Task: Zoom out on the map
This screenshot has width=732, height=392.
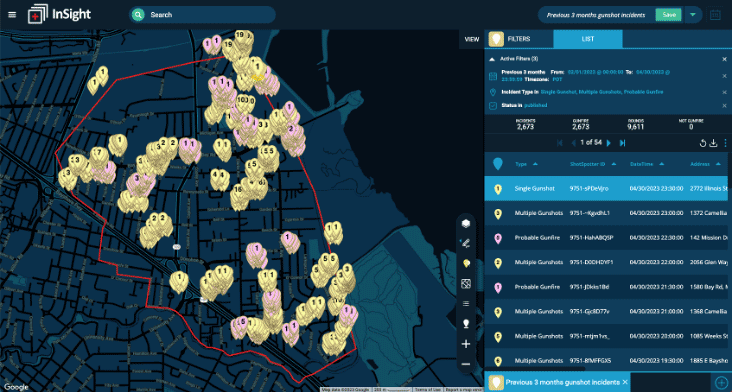Action: (x=465, y=364)
